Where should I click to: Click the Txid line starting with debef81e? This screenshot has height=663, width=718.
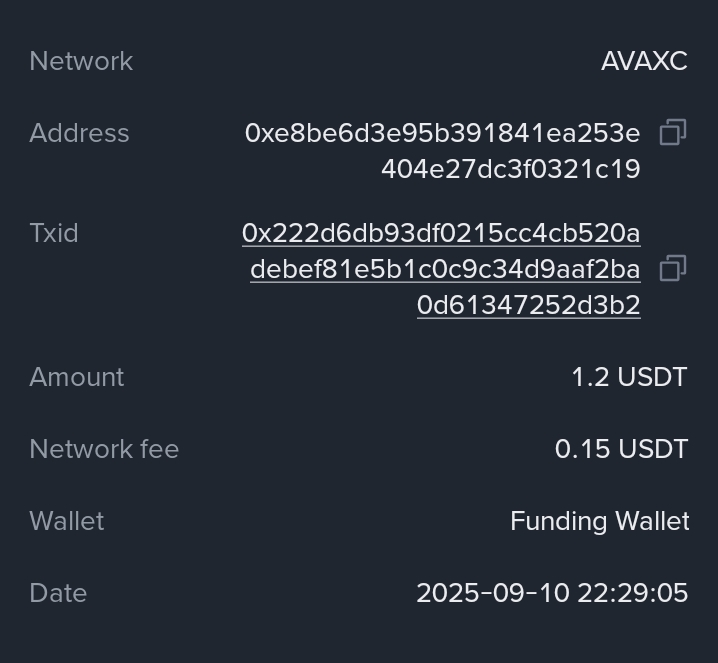click(x=445, y=269)
